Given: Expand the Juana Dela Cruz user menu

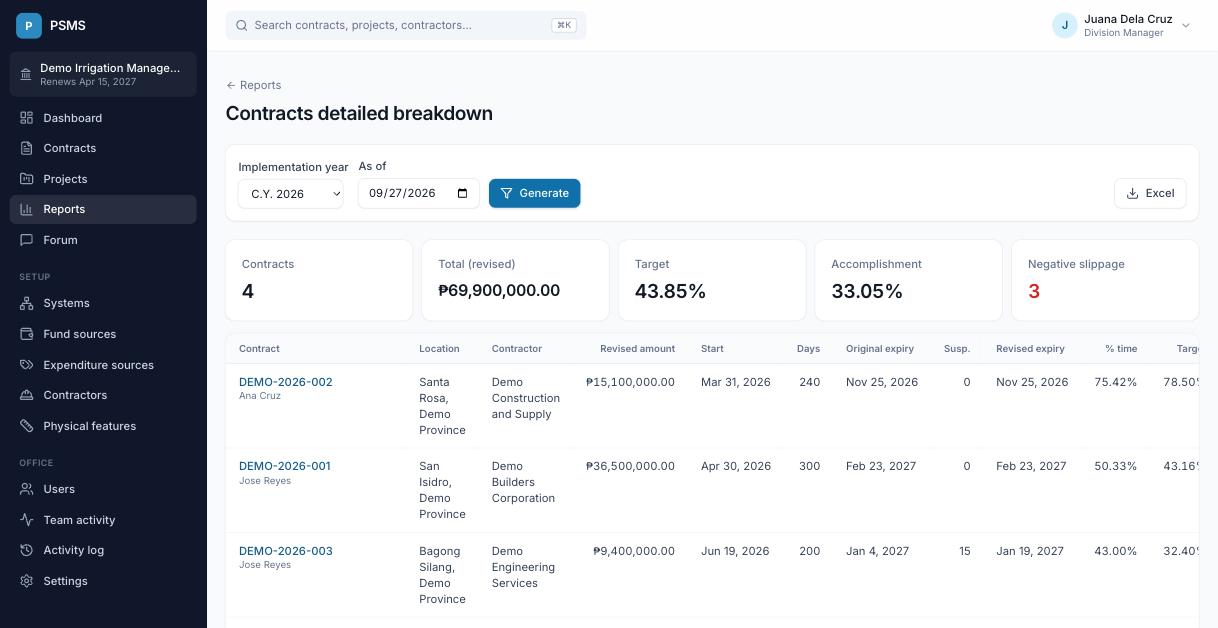Looking at the screenshot, I should (1122, 25).
